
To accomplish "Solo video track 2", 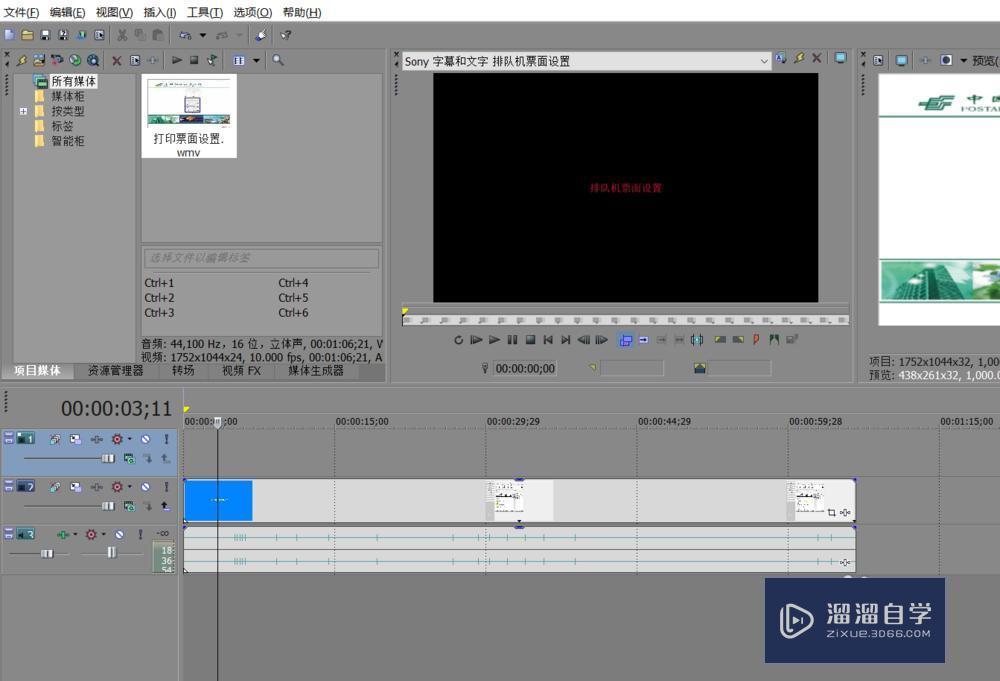I will click(x=166, y=487).
